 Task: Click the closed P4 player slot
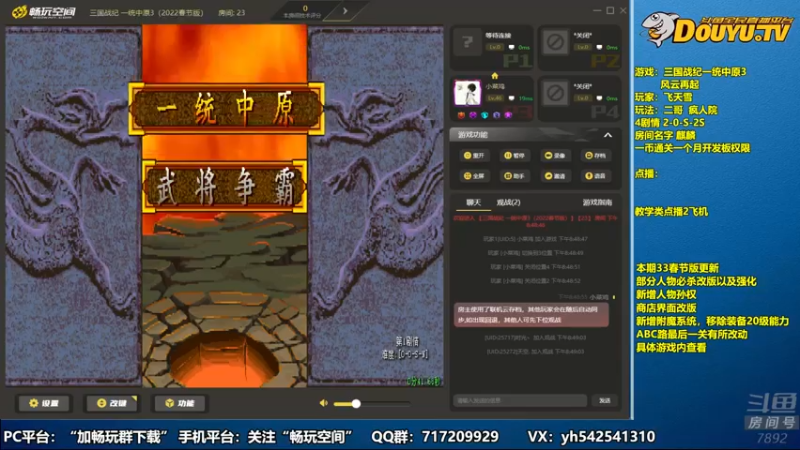(580, 99)
